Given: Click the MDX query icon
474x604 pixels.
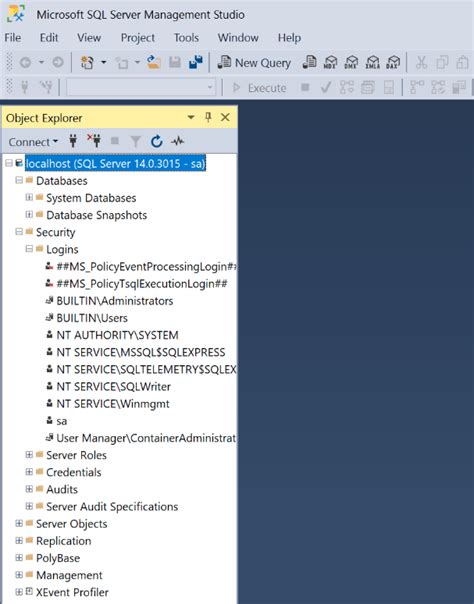Looking at the screenshot, I should click(330, 62).
